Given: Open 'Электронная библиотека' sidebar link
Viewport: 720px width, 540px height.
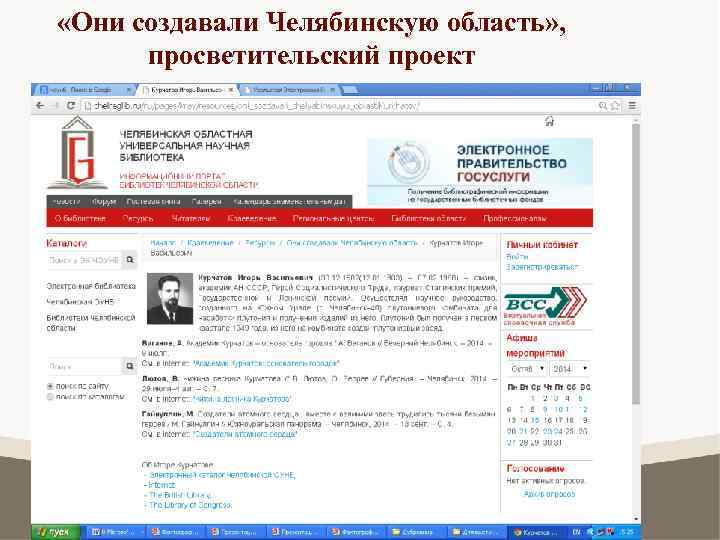Looking at the screenshot, I should coord(91,286).
